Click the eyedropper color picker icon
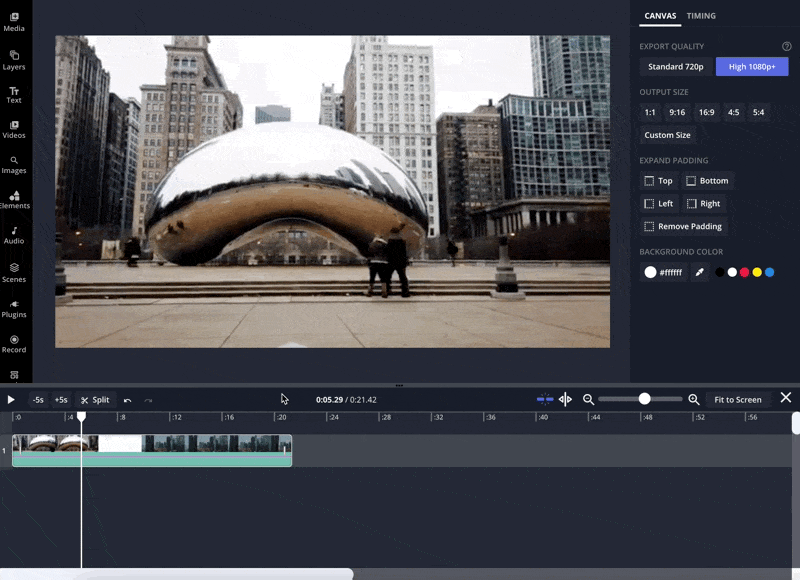The image size is (800, 580). coord(700,272)
